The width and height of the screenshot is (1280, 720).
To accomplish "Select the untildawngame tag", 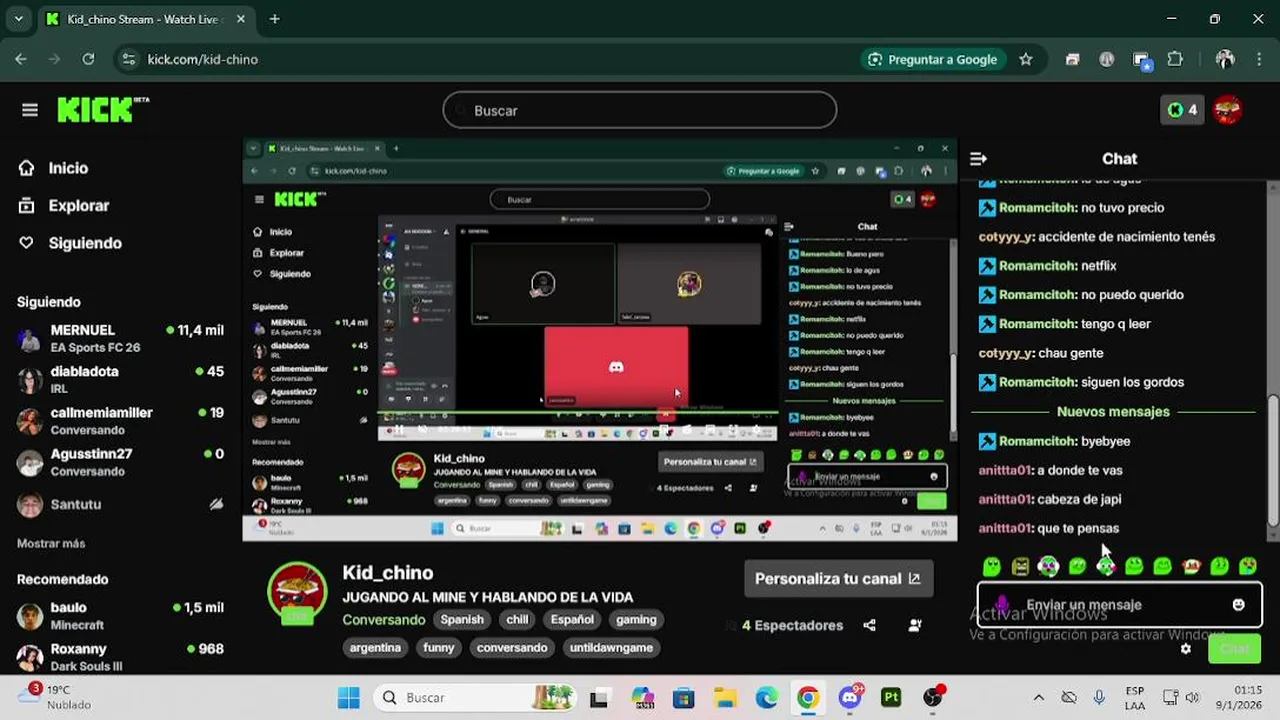I will pos(611,647).
